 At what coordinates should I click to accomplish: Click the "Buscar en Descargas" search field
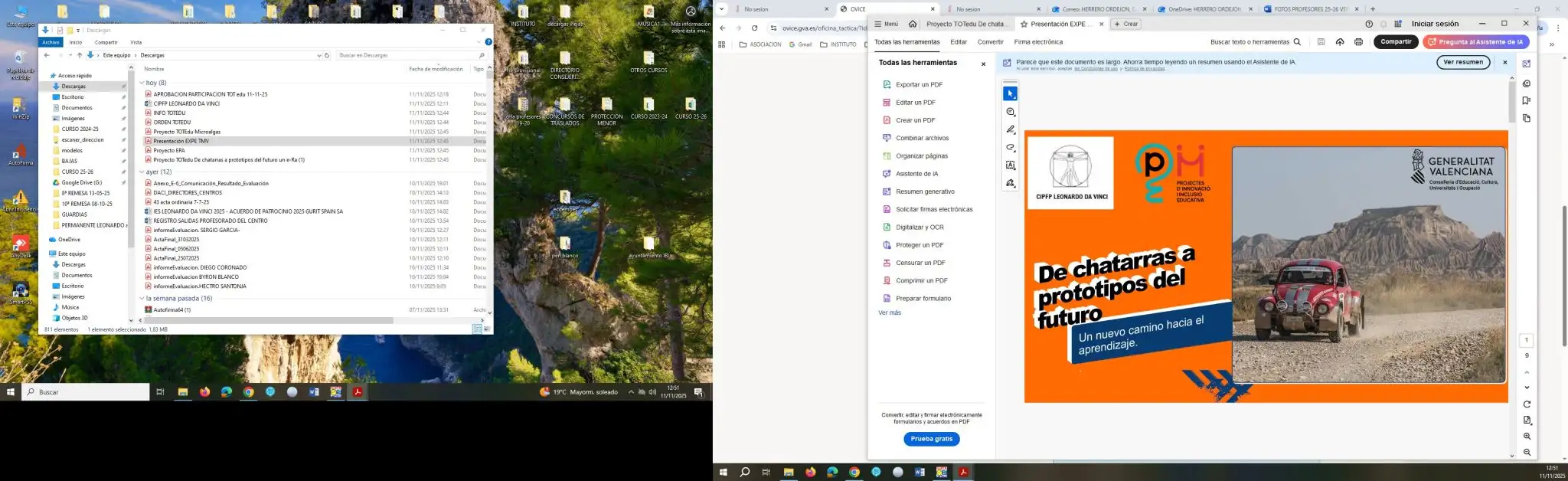click(406, 55)
